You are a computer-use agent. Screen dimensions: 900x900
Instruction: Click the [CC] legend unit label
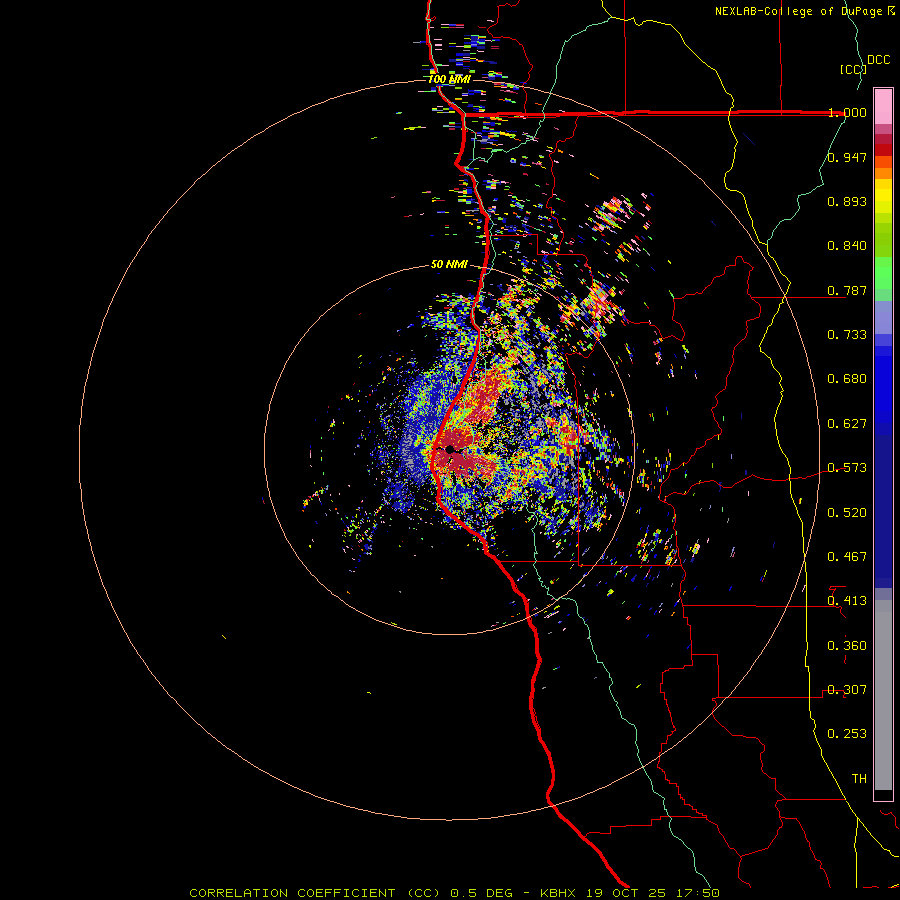click(853, 69)
